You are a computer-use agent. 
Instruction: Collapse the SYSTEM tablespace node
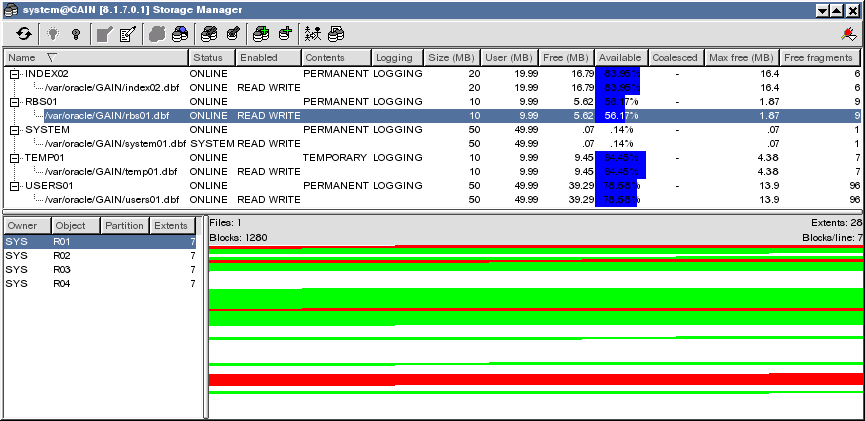14,130
